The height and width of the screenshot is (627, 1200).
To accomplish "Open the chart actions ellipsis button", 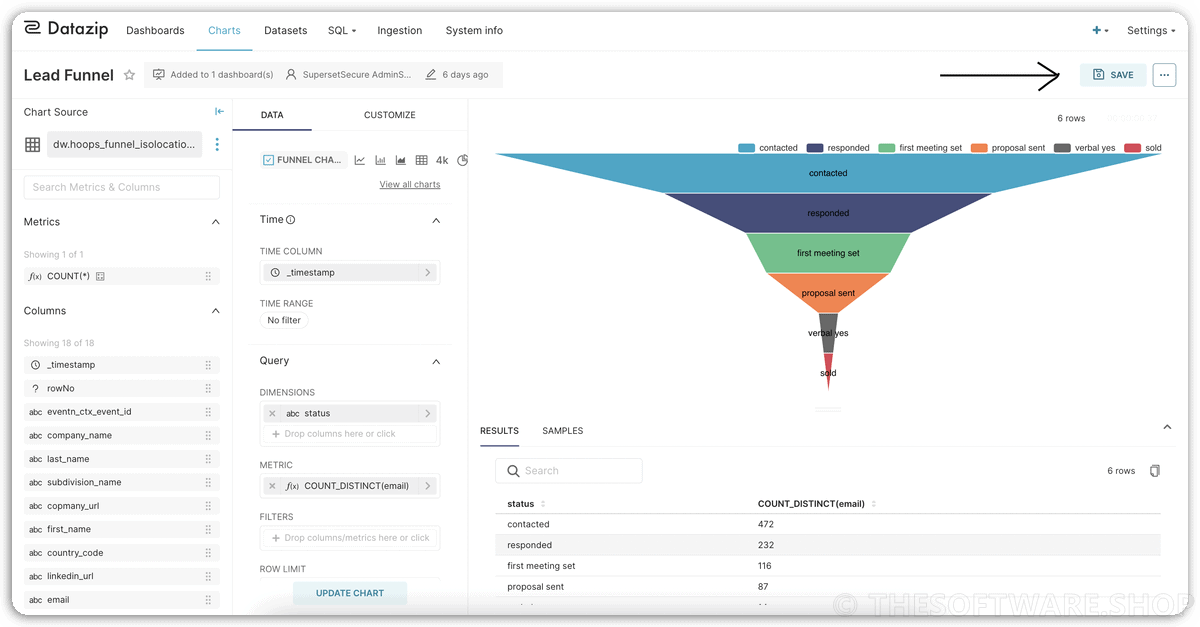I will 1164,75.
